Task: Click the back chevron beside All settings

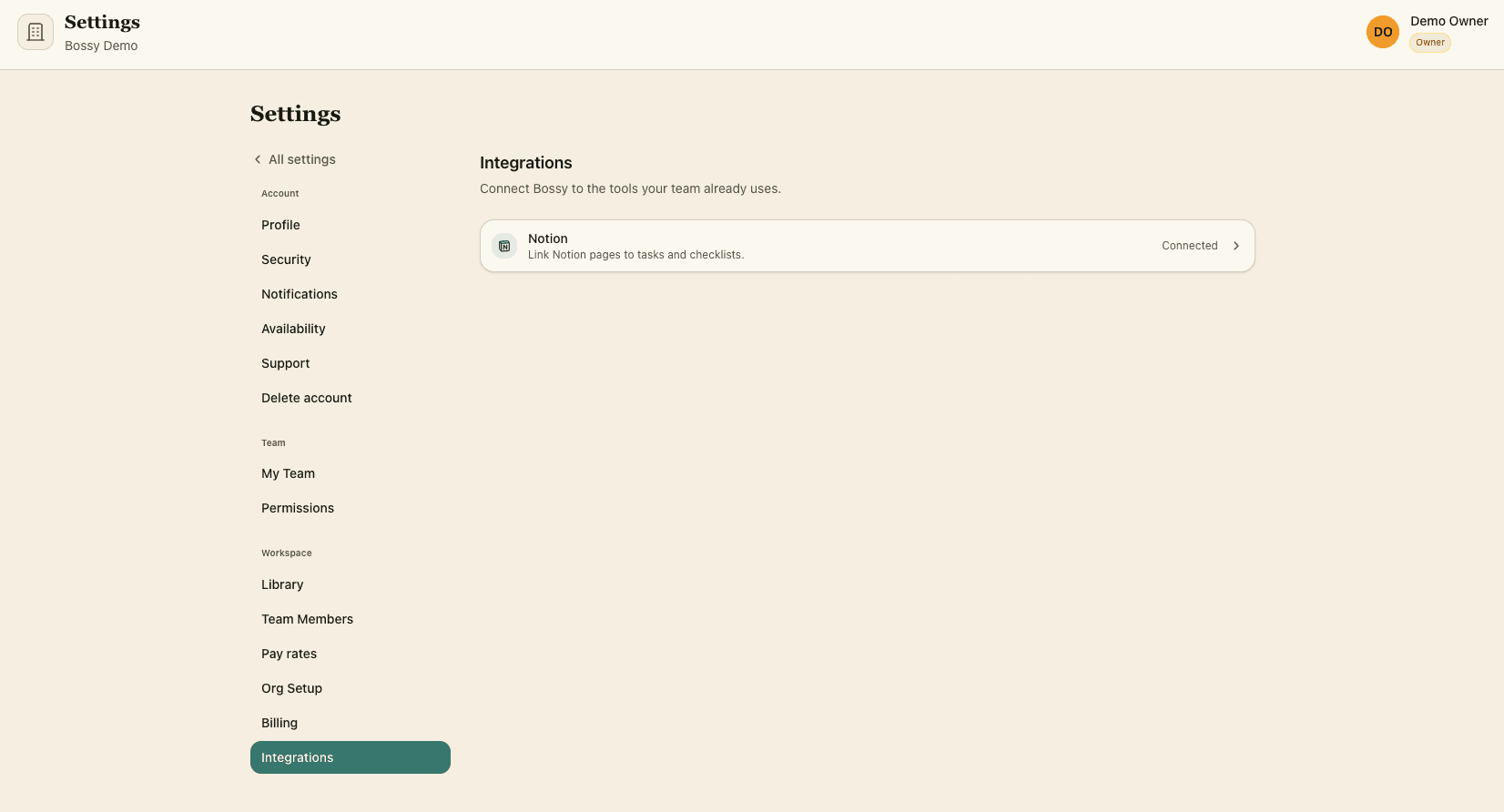Action: click(x=258, y=159)
